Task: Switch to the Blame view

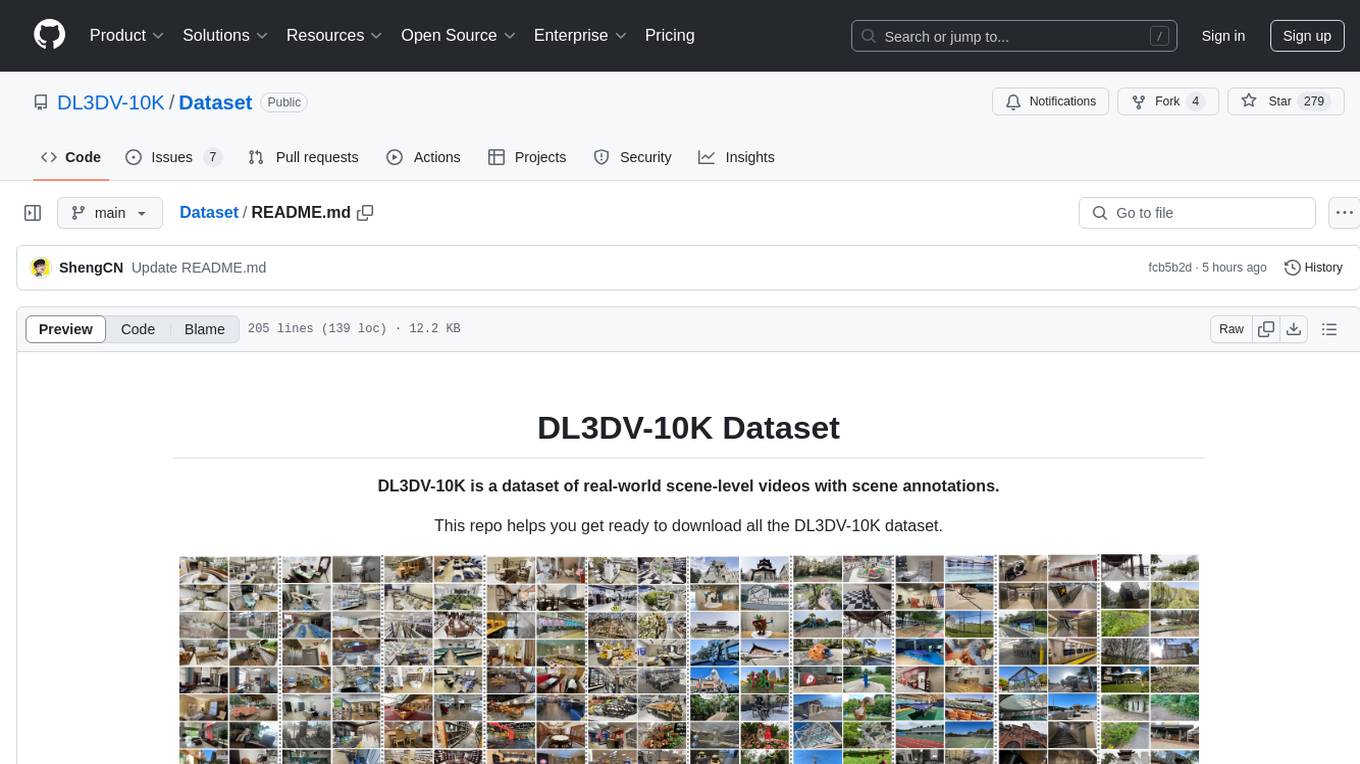Action: click(x=204, y=329)
